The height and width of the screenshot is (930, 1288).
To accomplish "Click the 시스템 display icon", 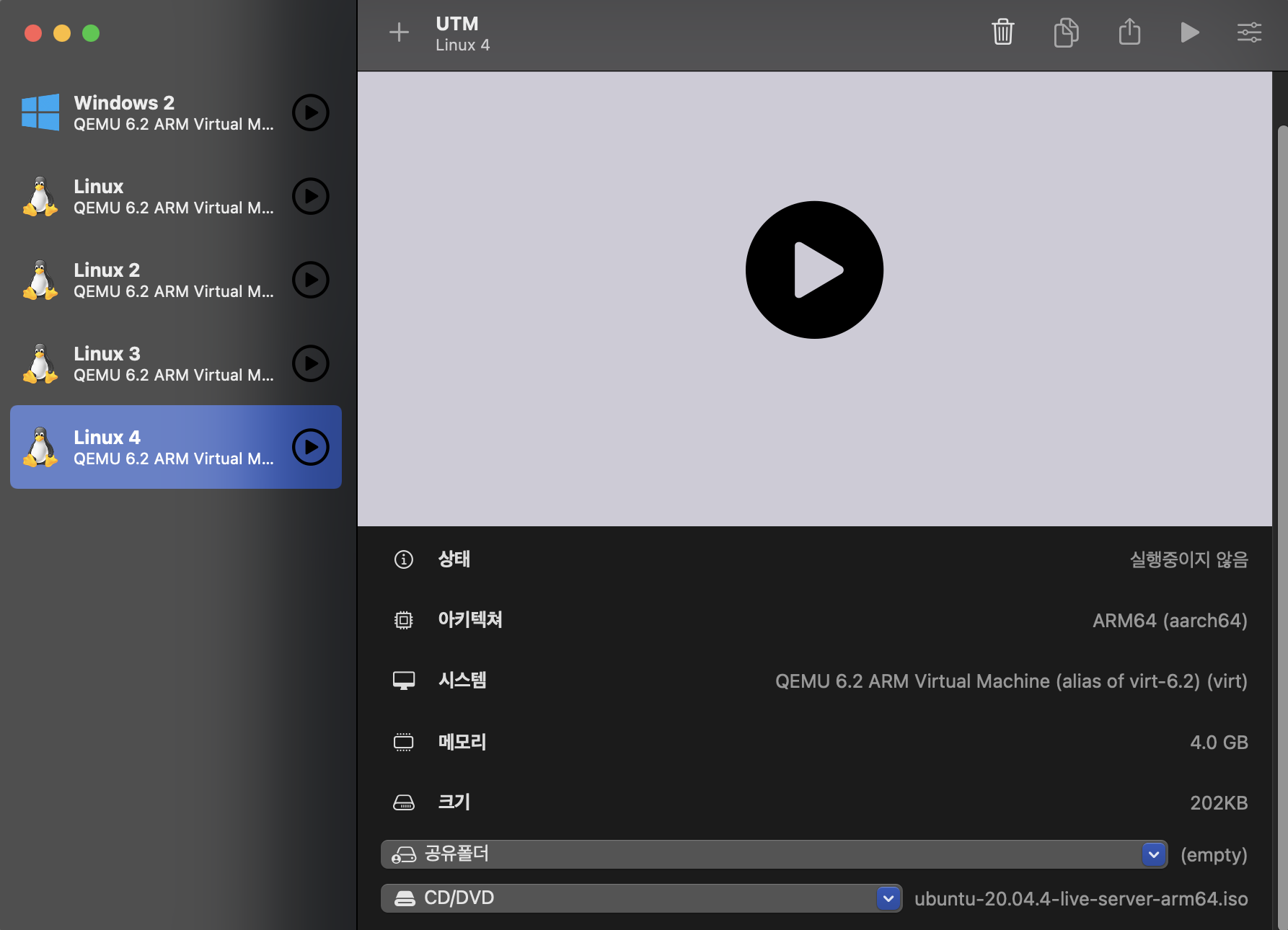I will point(404,681).
